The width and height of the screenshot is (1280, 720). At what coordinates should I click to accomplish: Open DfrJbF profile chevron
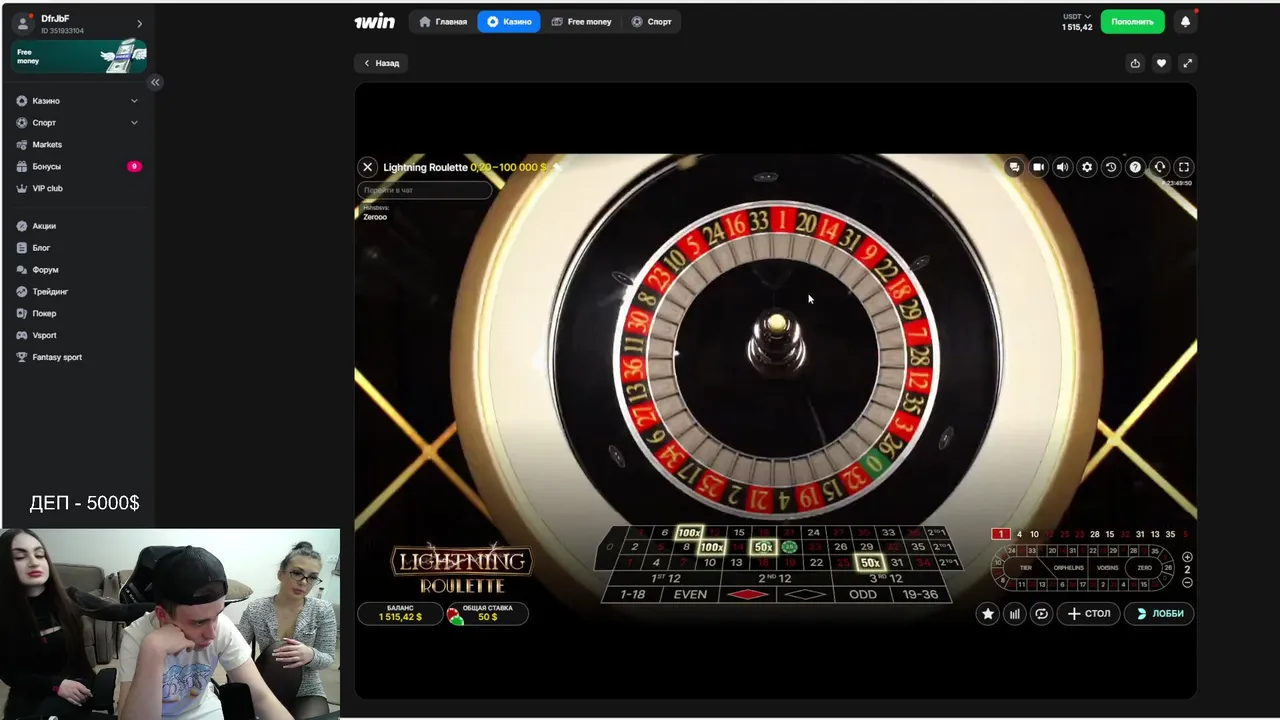(139, 24)
